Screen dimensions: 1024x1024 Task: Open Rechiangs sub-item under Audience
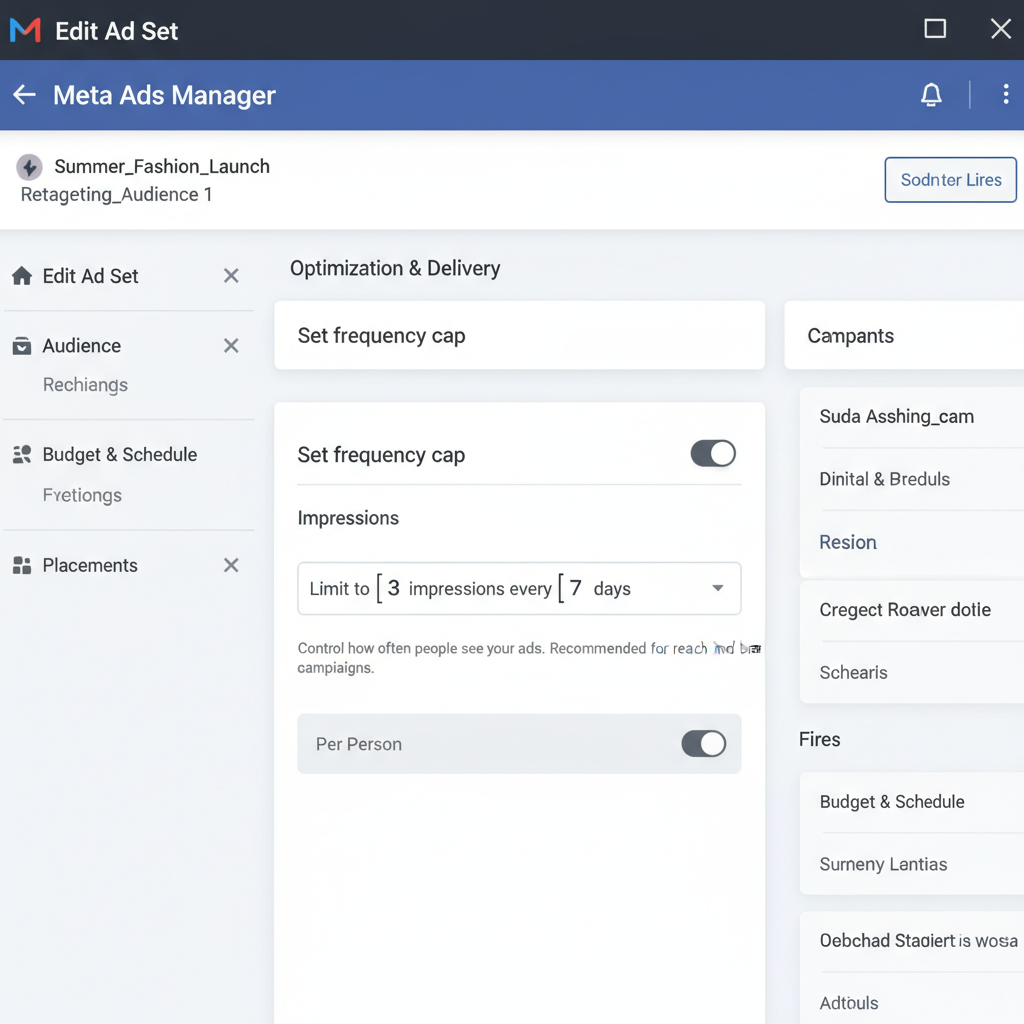[x=85, y=385]
